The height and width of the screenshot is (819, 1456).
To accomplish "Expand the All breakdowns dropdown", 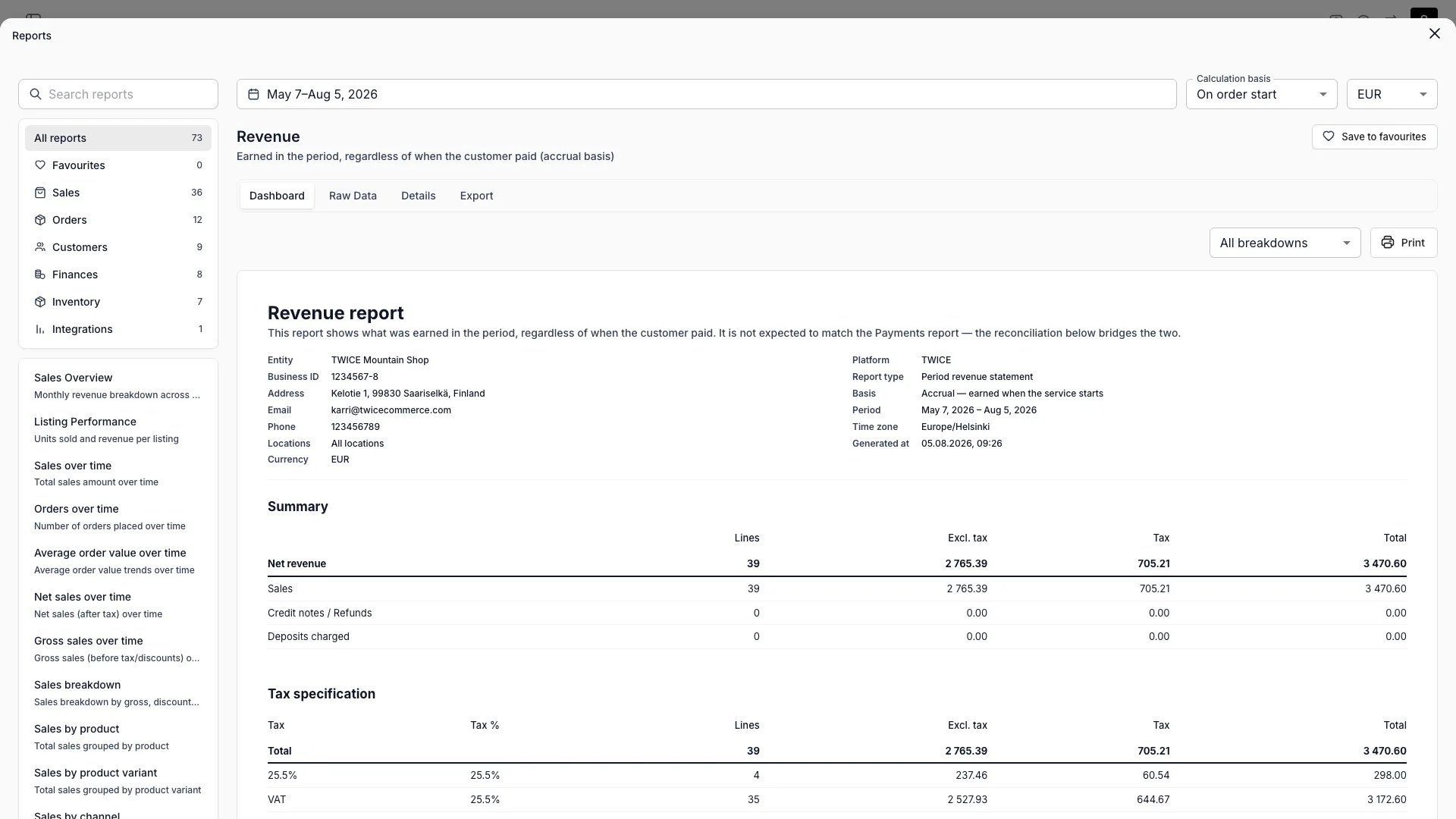I will click(x=1285, y=243).
